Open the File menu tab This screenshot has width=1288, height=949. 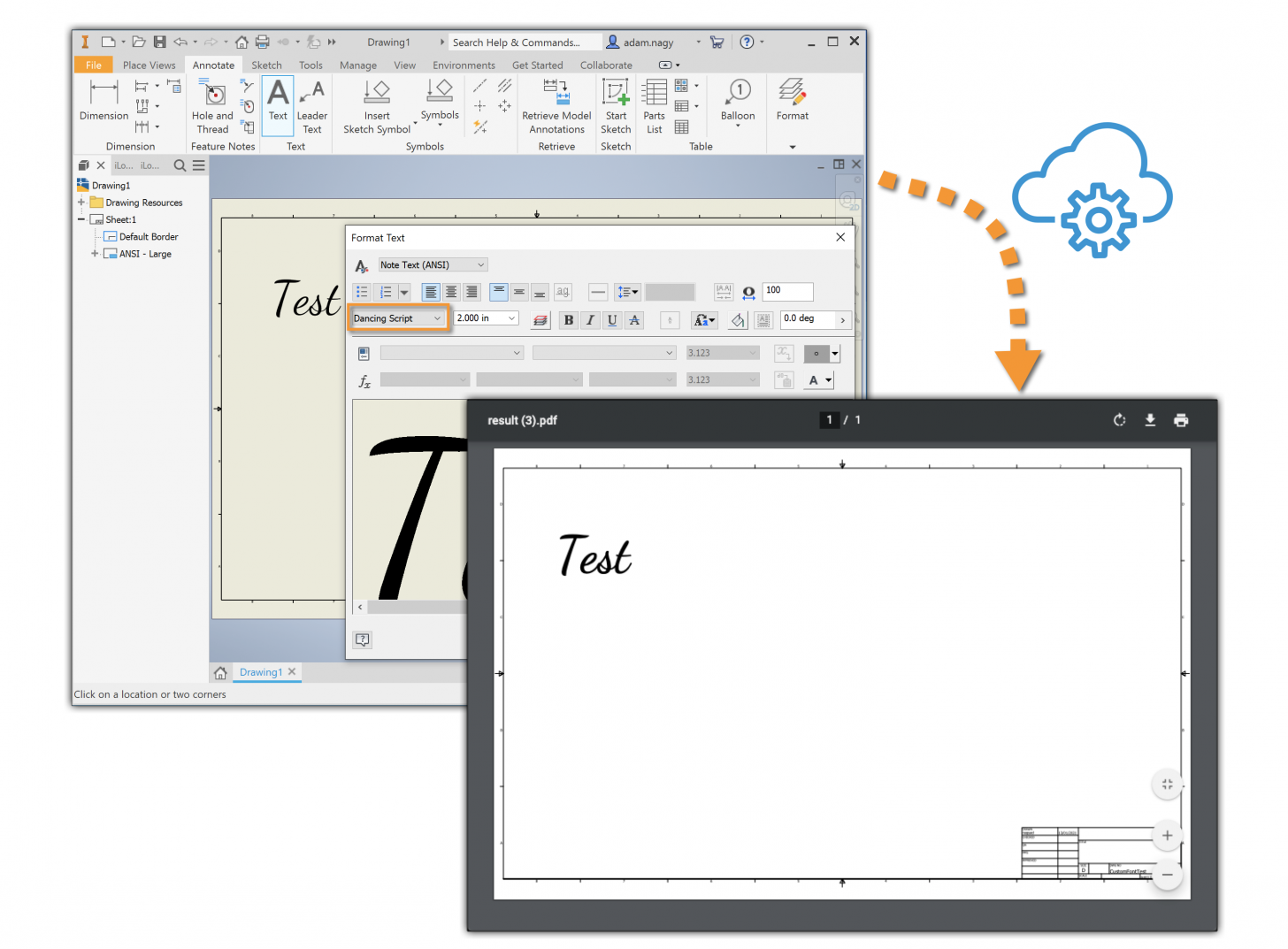click(x=94, y=65)
